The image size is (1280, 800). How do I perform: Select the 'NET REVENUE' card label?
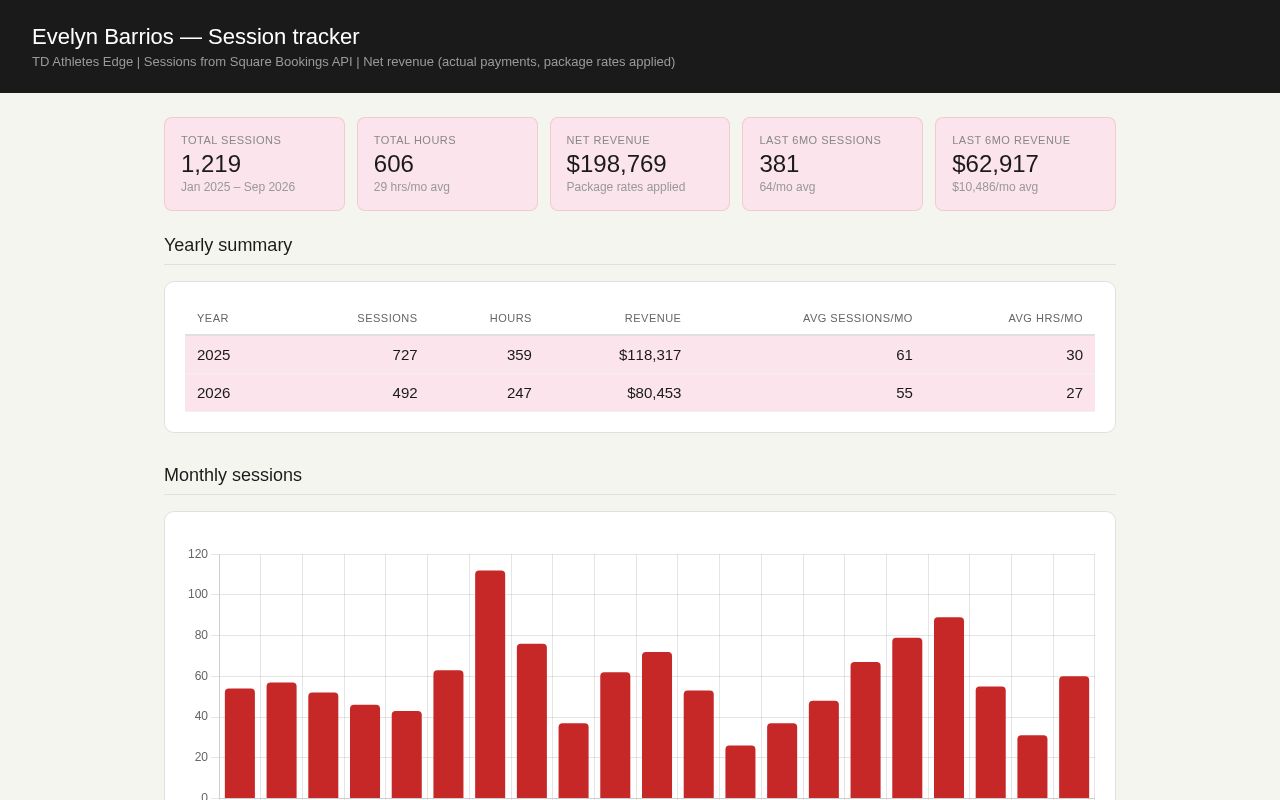pyautogui.click(x=608, y=140)
